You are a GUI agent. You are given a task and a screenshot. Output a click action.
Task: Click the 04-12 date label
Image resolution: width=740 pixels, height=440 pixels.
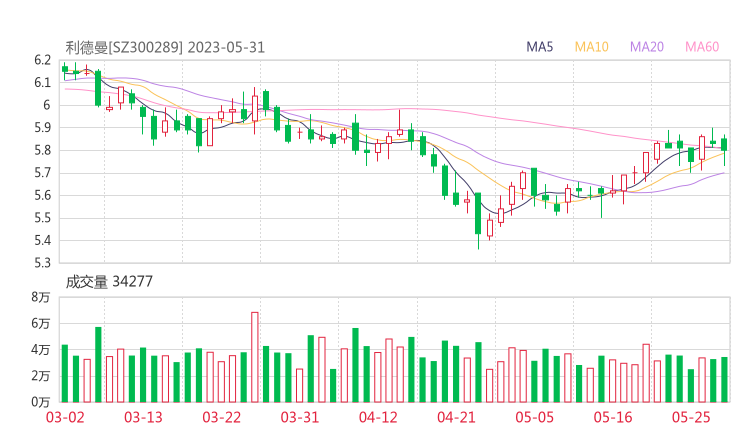click(378, 417)
